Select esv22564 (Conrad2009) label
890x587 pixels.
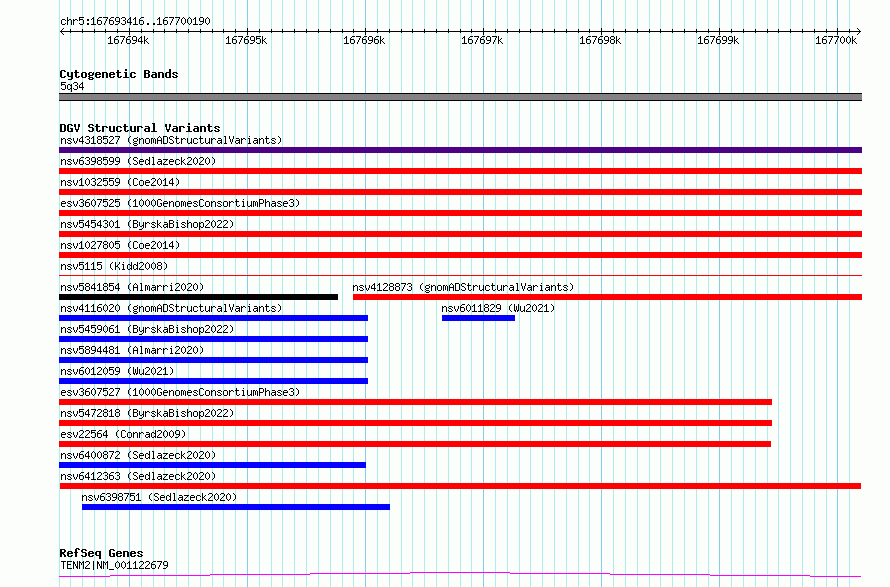click(x=123, y=434)
